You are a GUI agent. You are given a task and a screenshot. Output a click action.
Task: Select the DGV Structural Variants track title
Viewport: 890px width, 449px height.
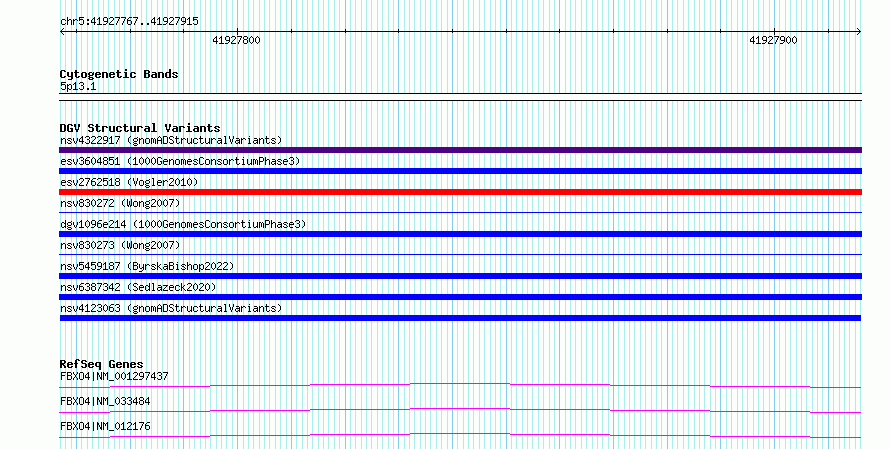coord(140,128)
